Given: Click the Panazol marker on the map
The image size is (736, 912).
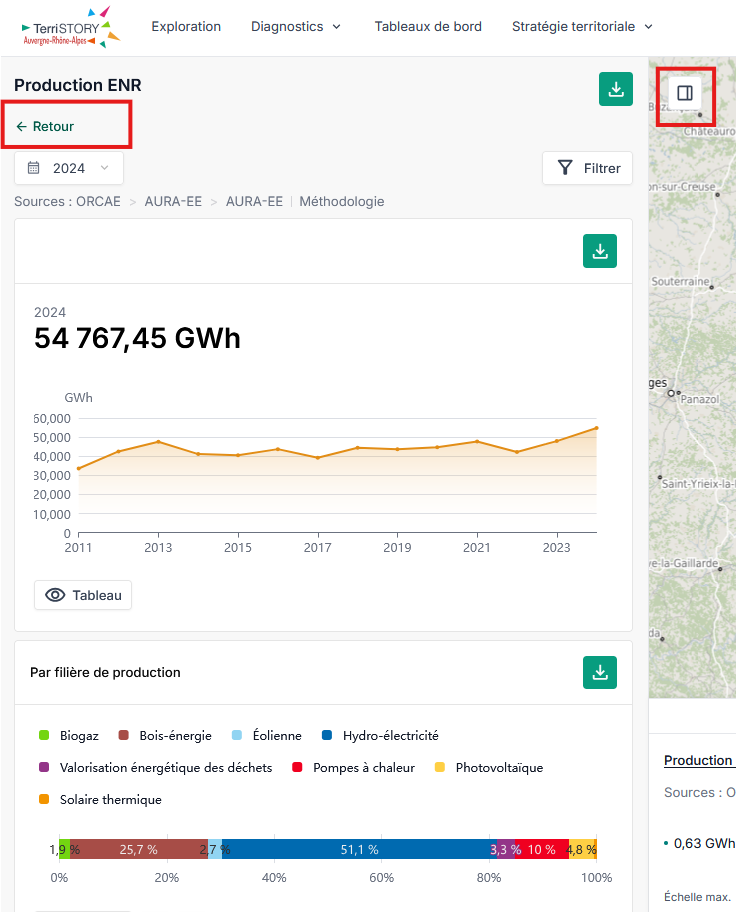Looking at the screenshot, I should point(678,393).
